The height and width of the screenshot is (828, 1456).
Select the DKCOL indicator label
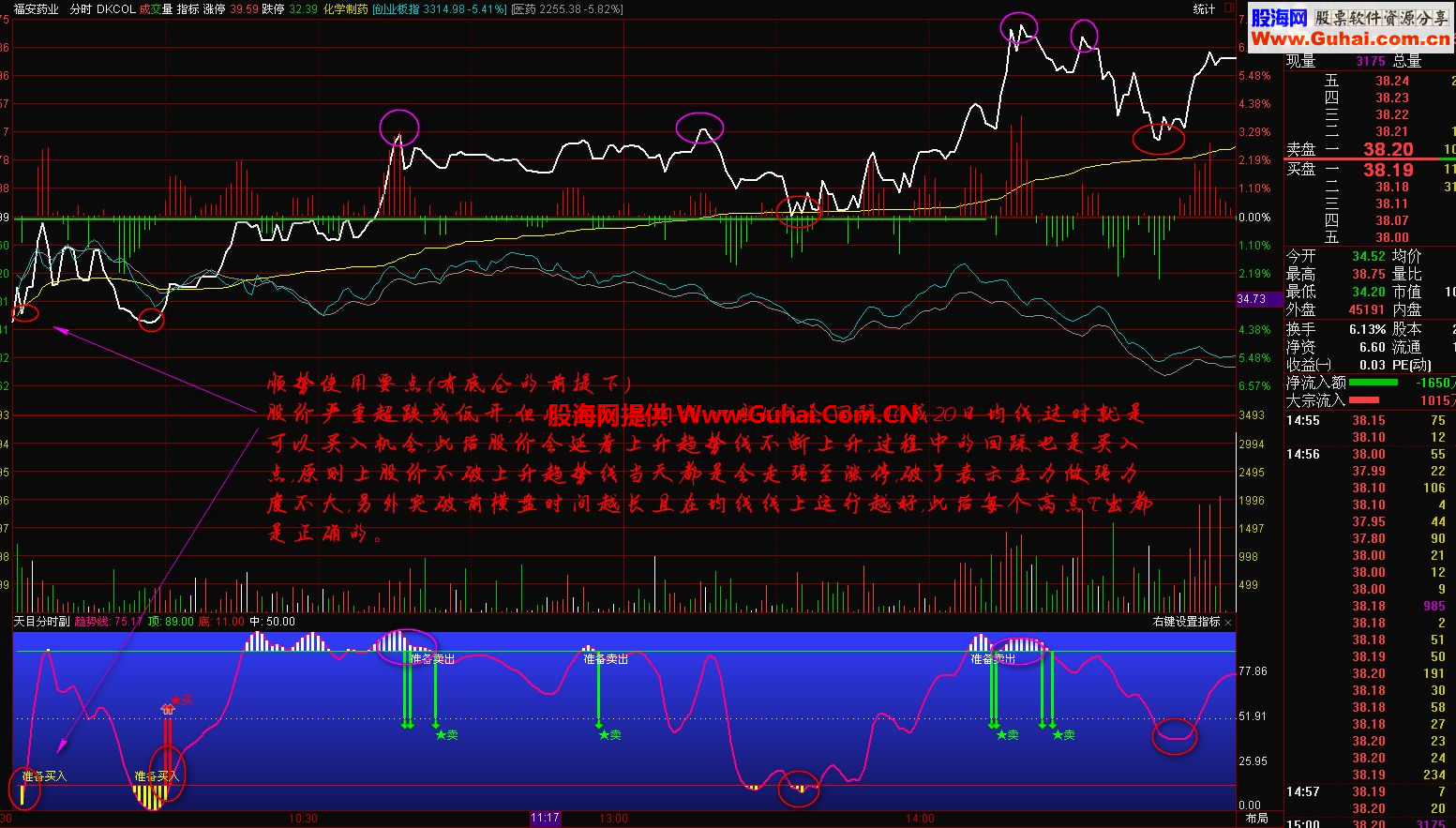click(116, 9)
